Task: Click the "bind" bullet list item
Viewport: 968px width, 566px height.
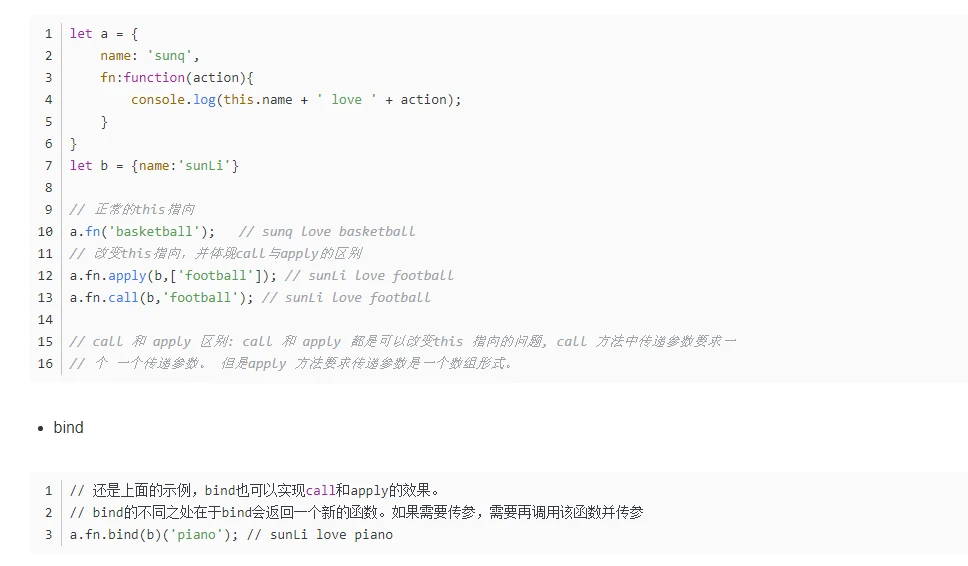Action: [x=68, y=428]
